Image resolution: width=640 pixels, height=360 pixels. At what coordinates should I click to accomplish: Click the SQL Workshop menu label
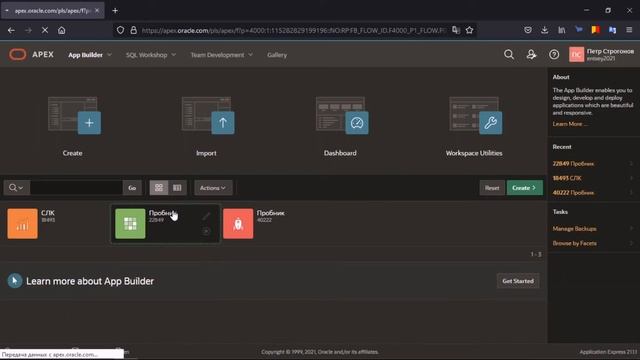pyautogui.click(x=147, y=55)
